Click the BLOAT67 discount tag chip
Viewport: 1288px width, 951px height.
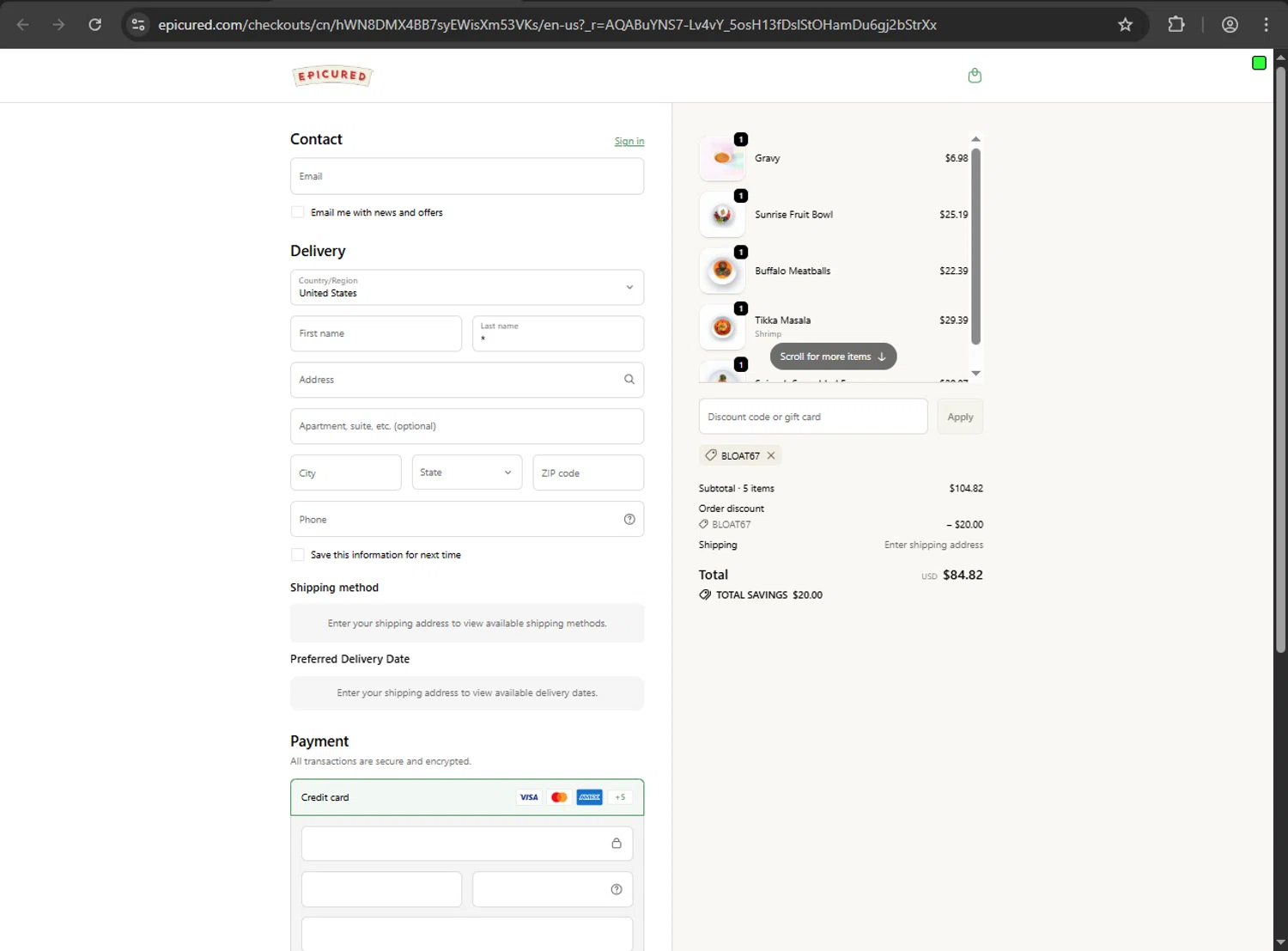point(740,455)
